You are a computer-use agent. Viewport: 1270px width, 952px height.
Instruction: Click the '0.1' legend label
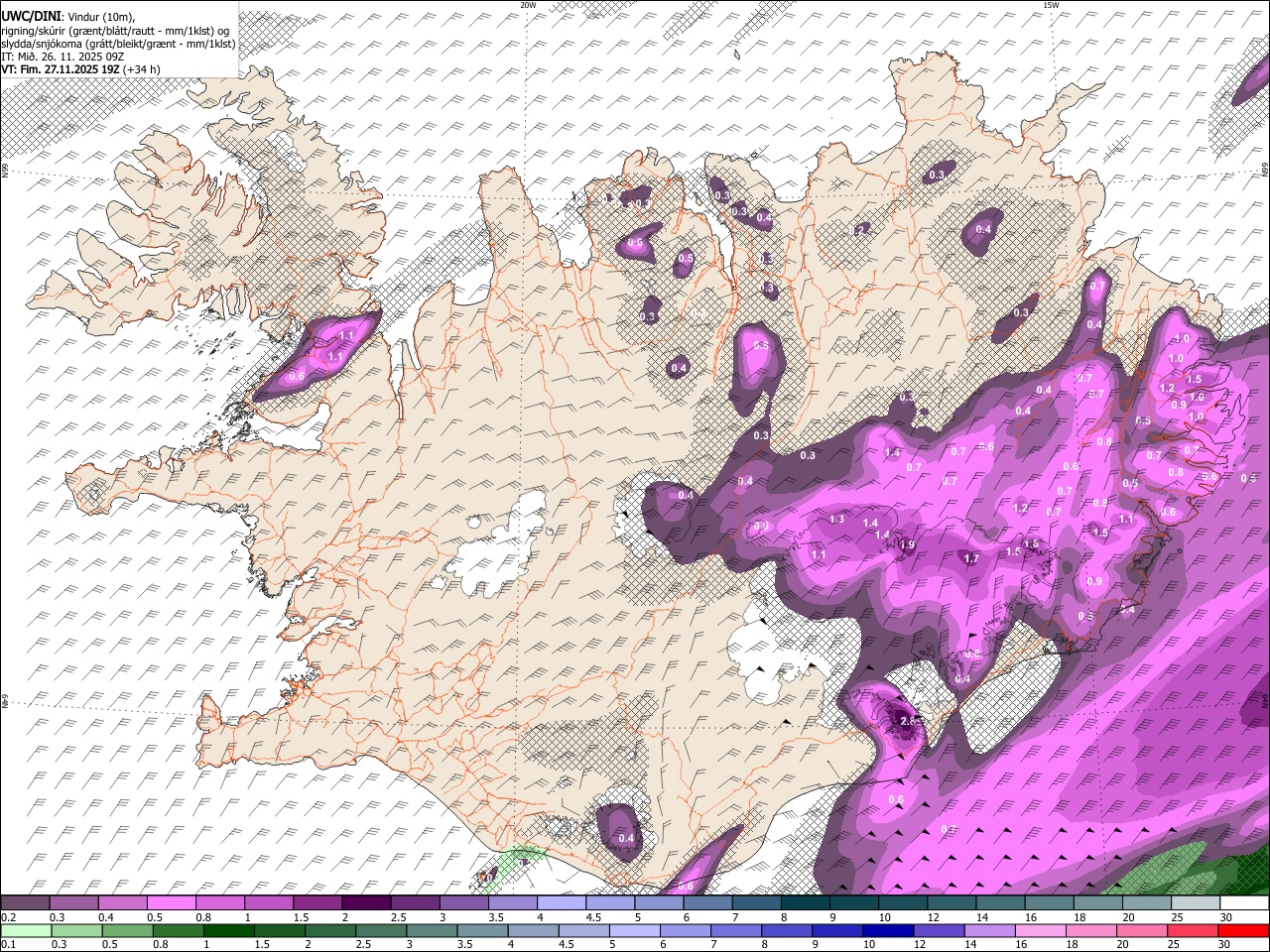click(8, 944)
